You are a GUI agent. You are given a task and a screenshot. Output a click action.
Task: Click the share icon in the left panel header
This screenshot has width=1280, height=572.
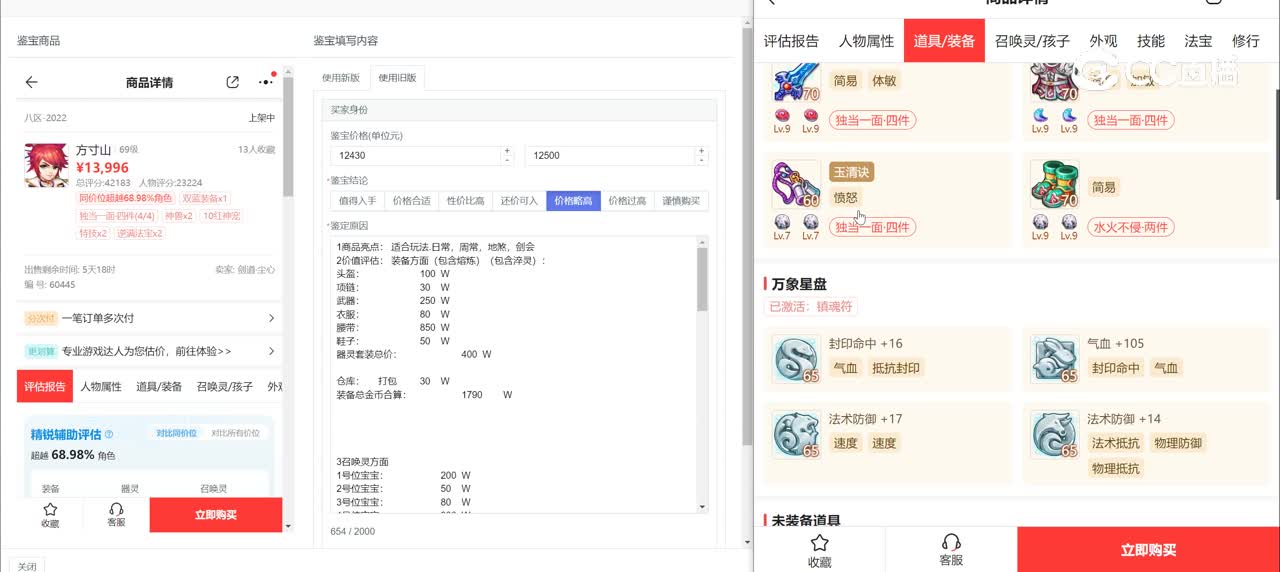pos(233,82)
